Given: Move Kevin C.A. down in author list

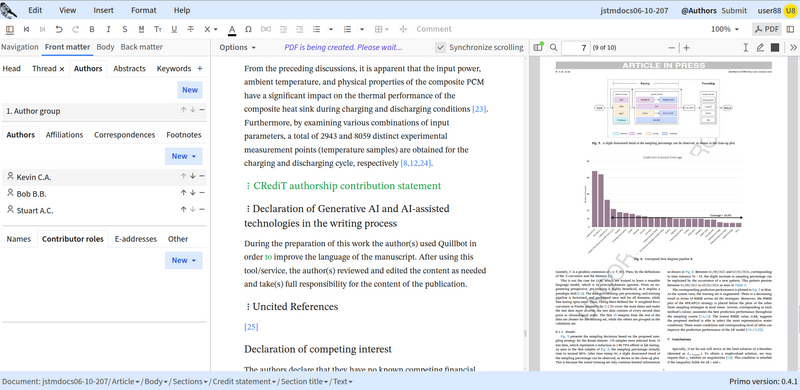Looking at the screenshot, I should pyautogui.click(x=192, y=176).
